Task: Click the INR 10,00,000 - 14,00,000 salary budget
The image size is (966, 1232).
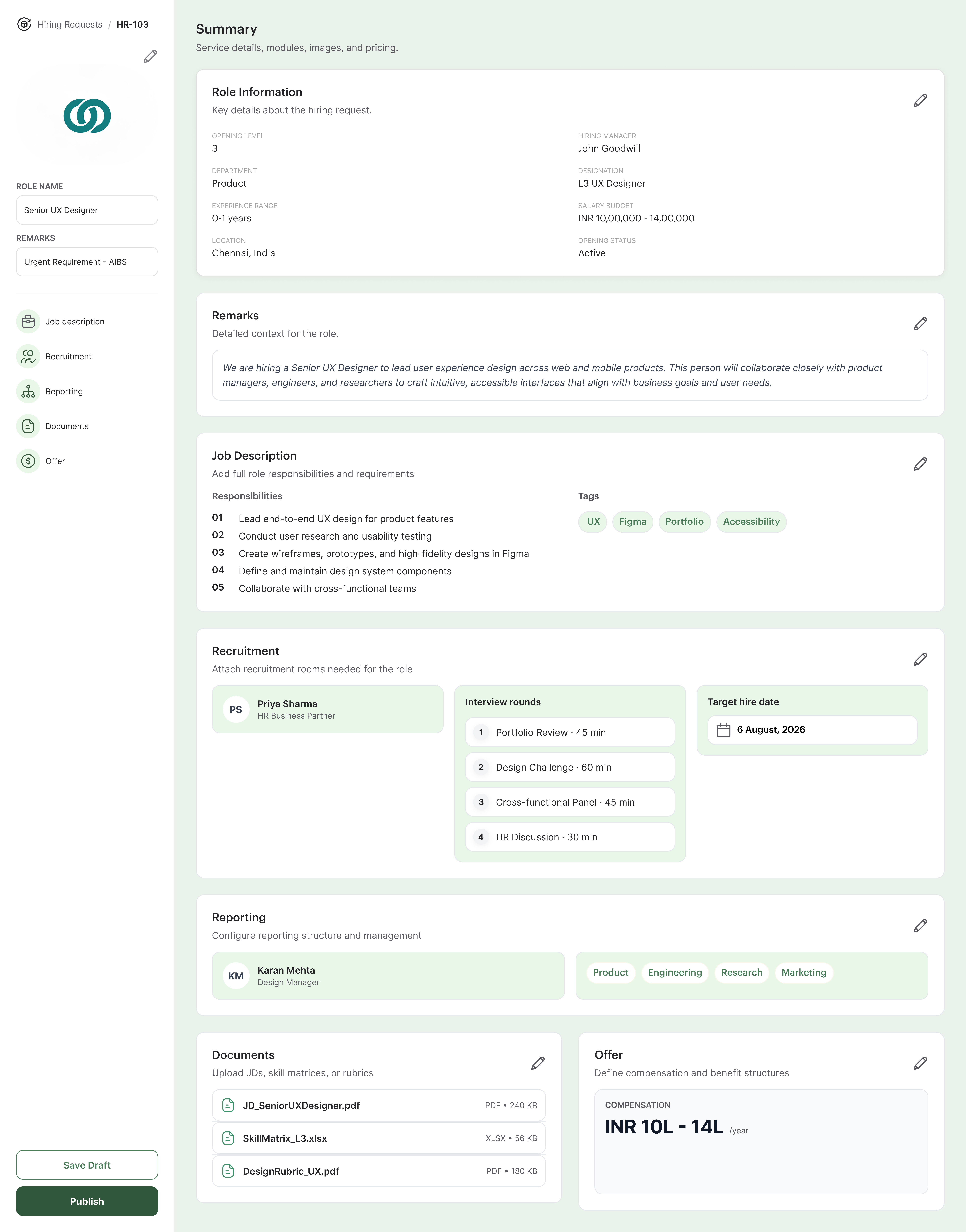Action: tap(636, 218)
